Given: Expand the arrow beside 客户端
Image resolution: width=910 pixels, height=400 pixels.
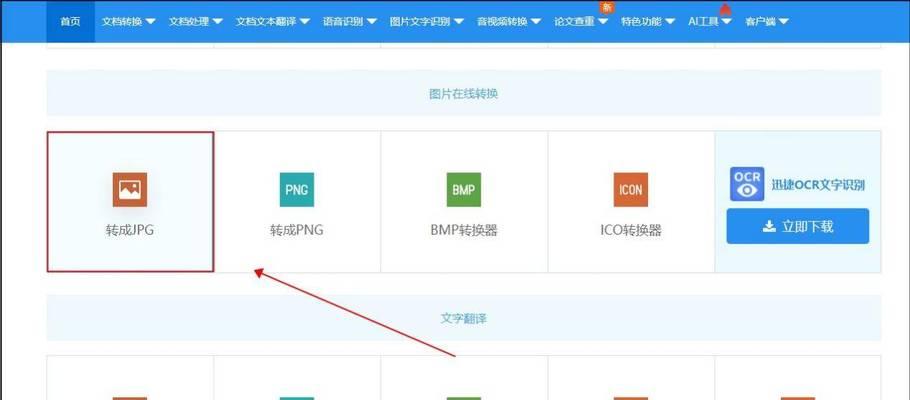Looking at the screenshot, I should (x=783, y=22).
